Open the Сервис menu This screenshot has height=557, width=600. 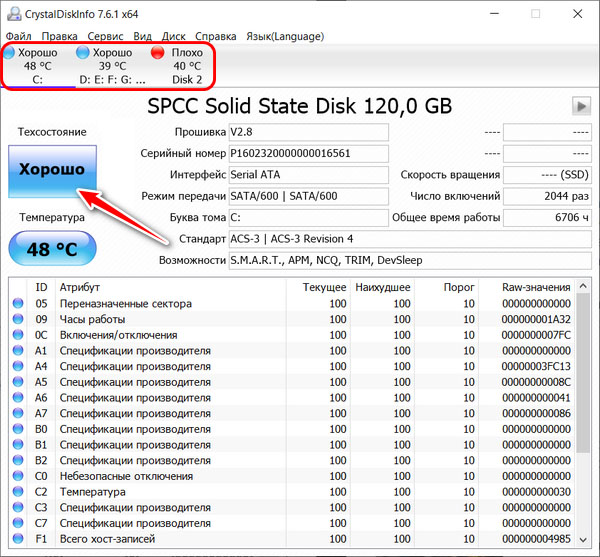click(x=105, y=36)
